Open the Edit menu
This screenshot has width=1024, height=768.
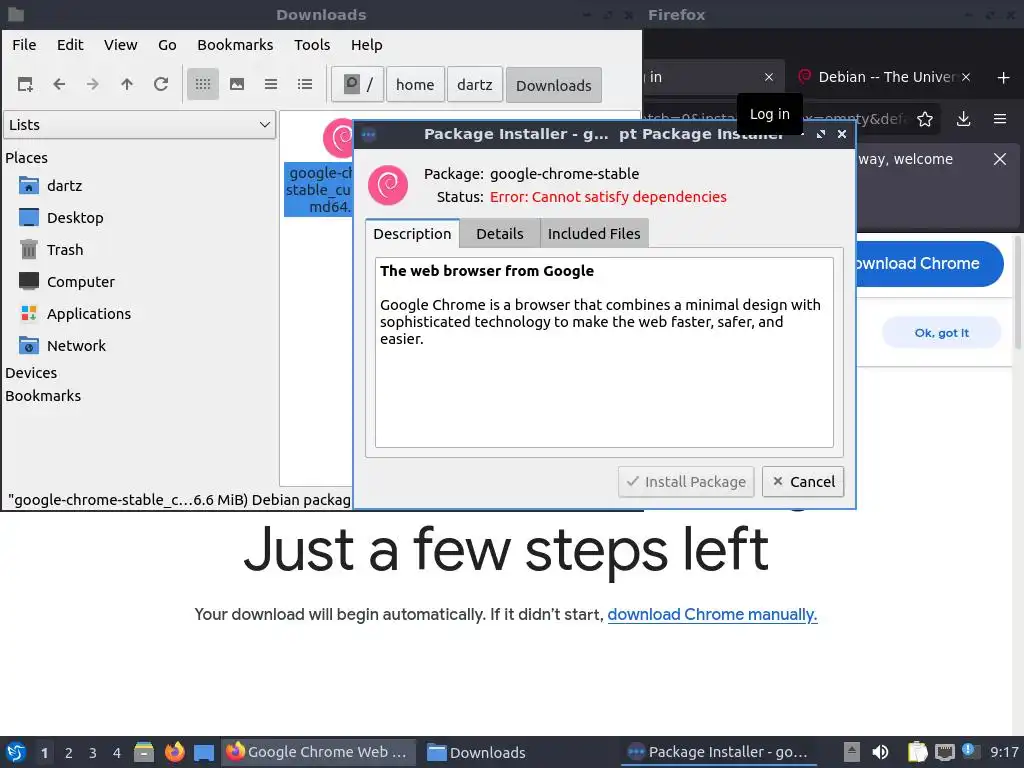[x=70, y=45]
